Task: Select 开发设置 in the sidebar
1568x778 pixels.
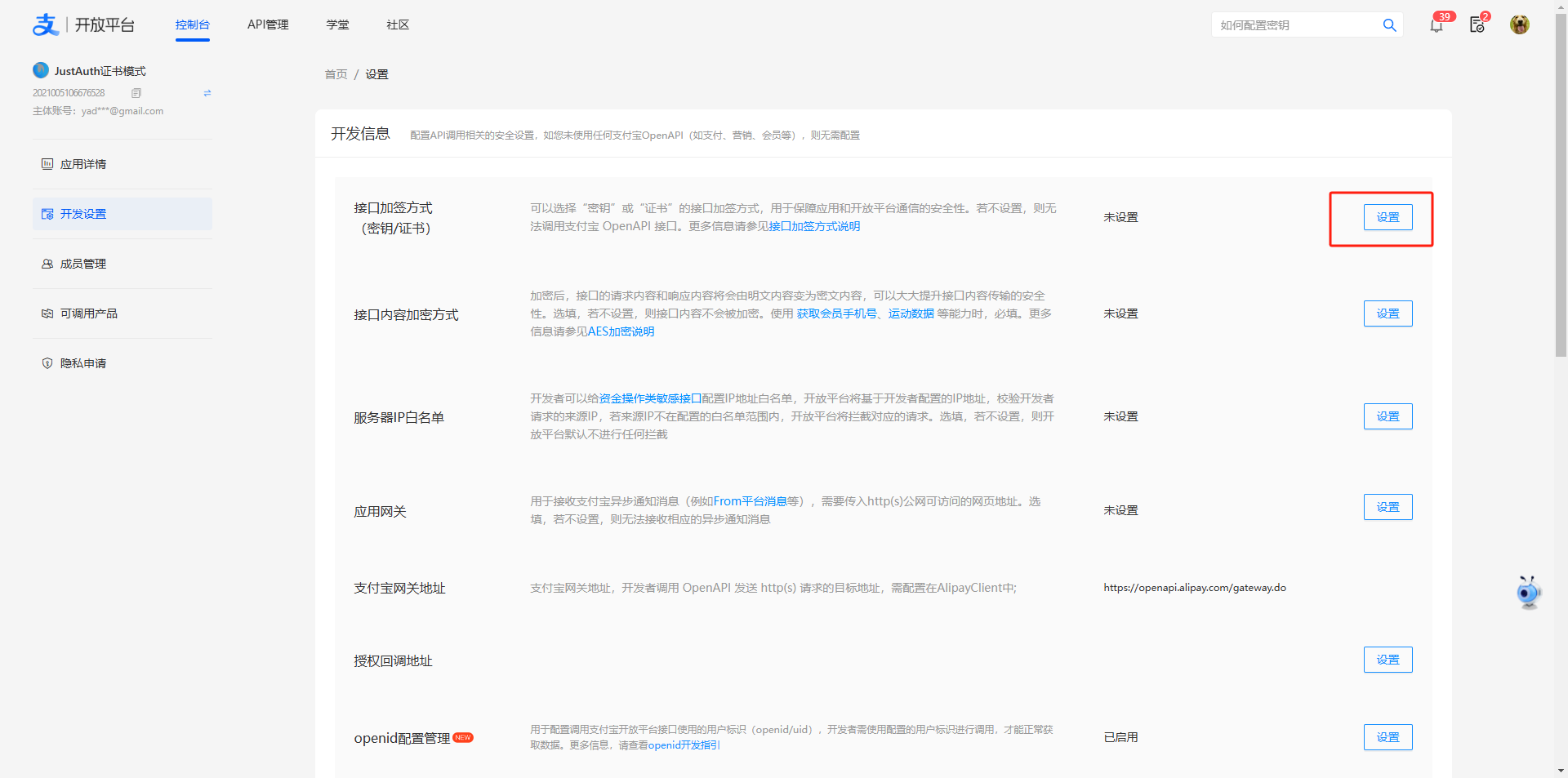Action: 122,214
